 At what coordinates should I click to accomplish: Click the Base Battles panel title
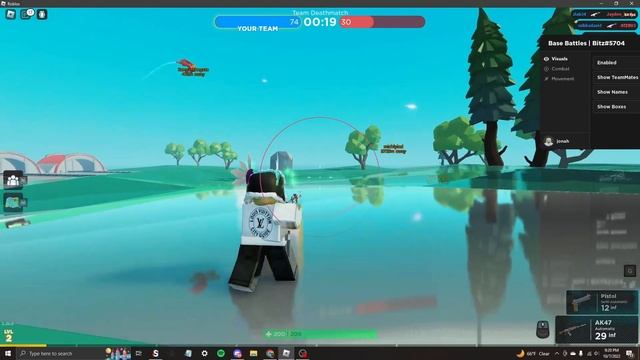click(x=586, y=43)
